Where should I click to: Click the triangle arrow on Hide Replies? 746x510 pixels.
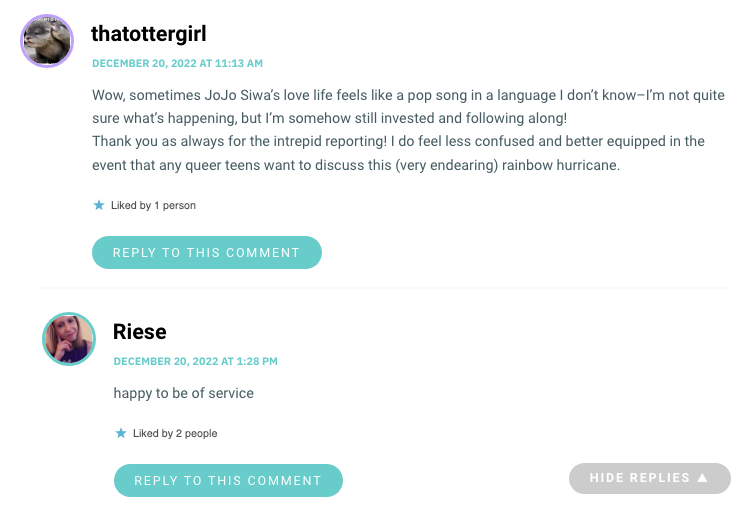(703, 478)
